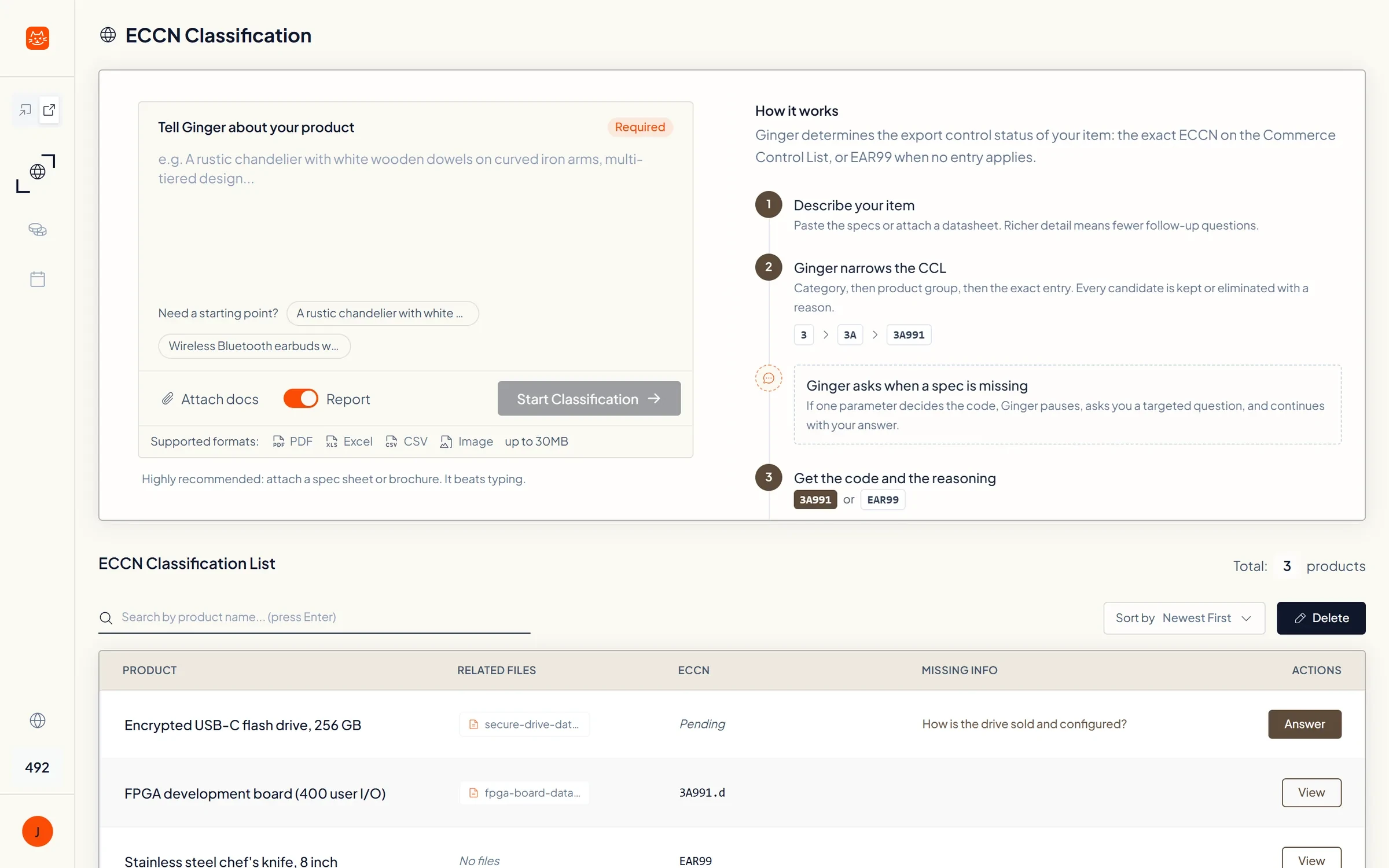Click the Pending status text

702,724
